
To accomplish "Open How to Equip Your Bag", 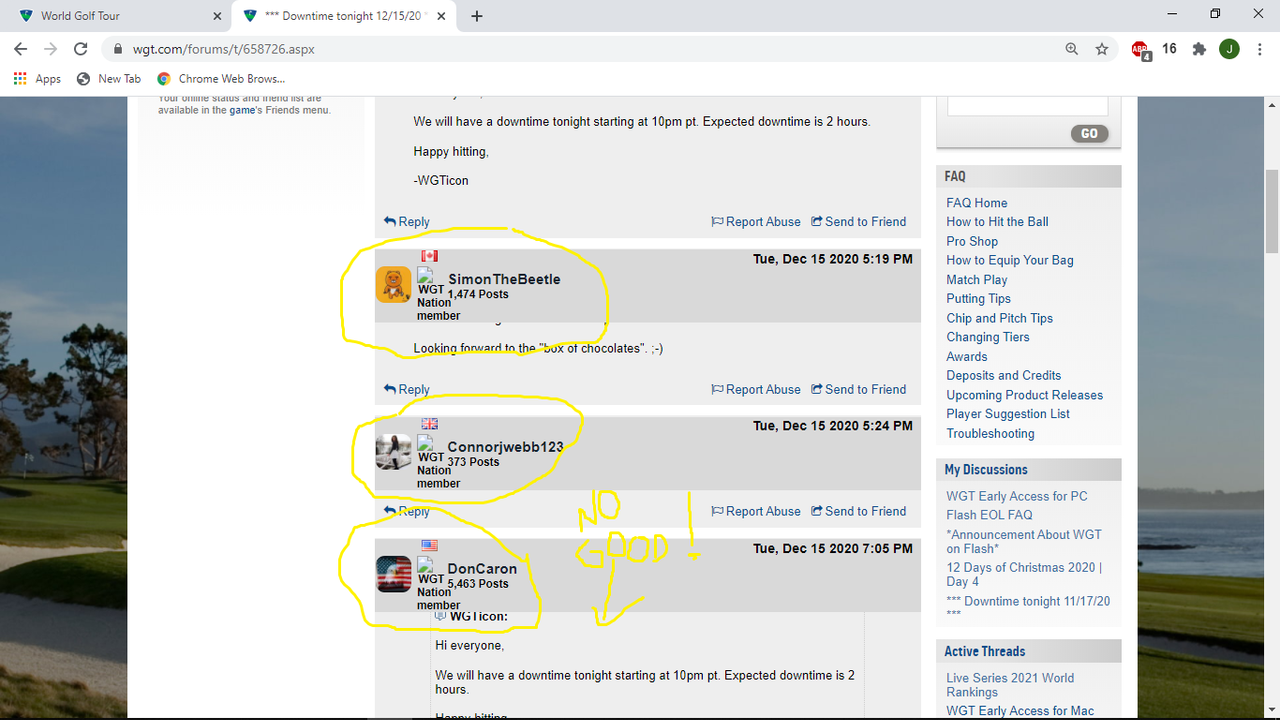I will (1010, 260).
